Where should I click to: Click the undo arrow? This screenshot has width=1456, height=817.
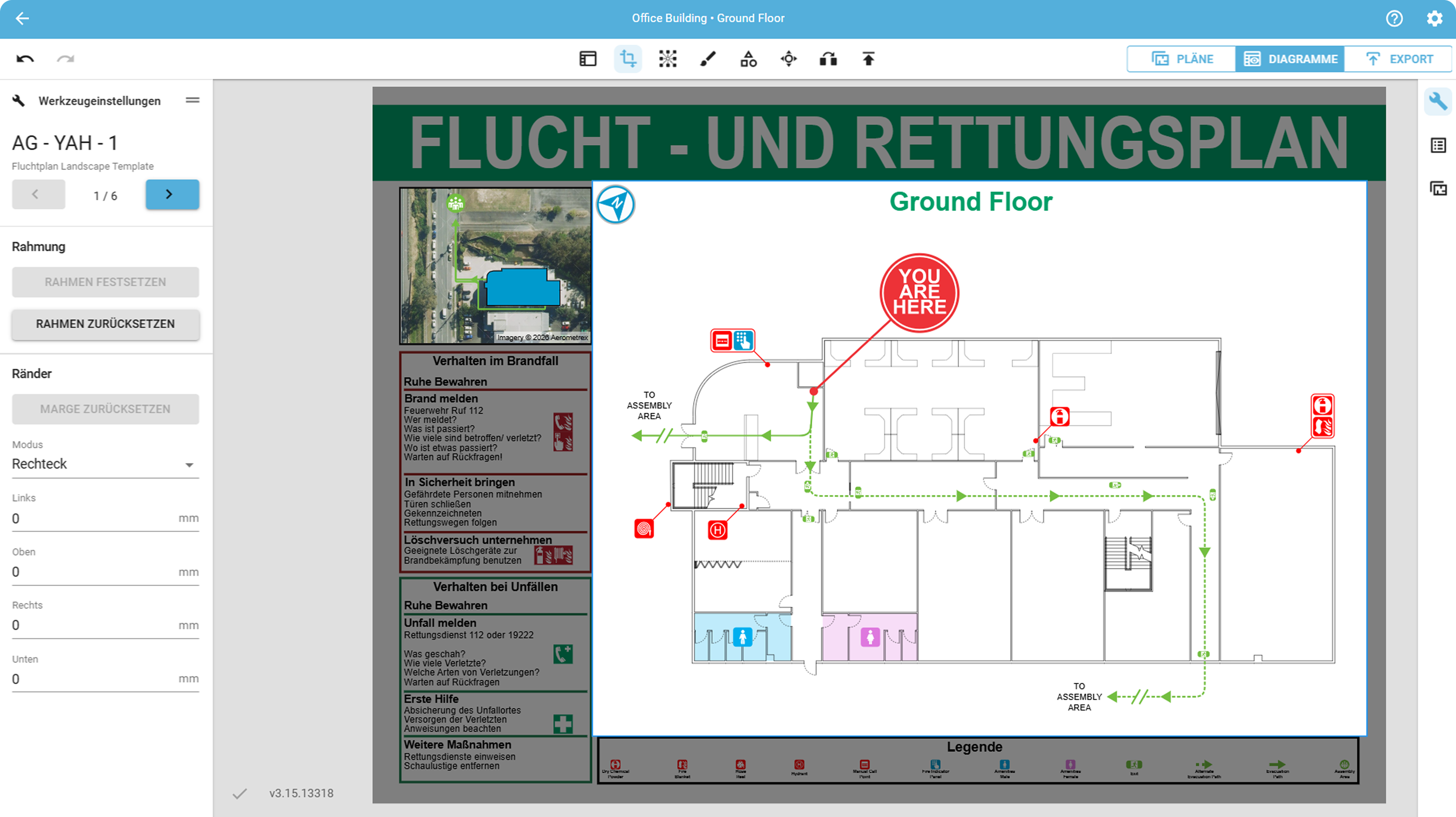[25, 59]
